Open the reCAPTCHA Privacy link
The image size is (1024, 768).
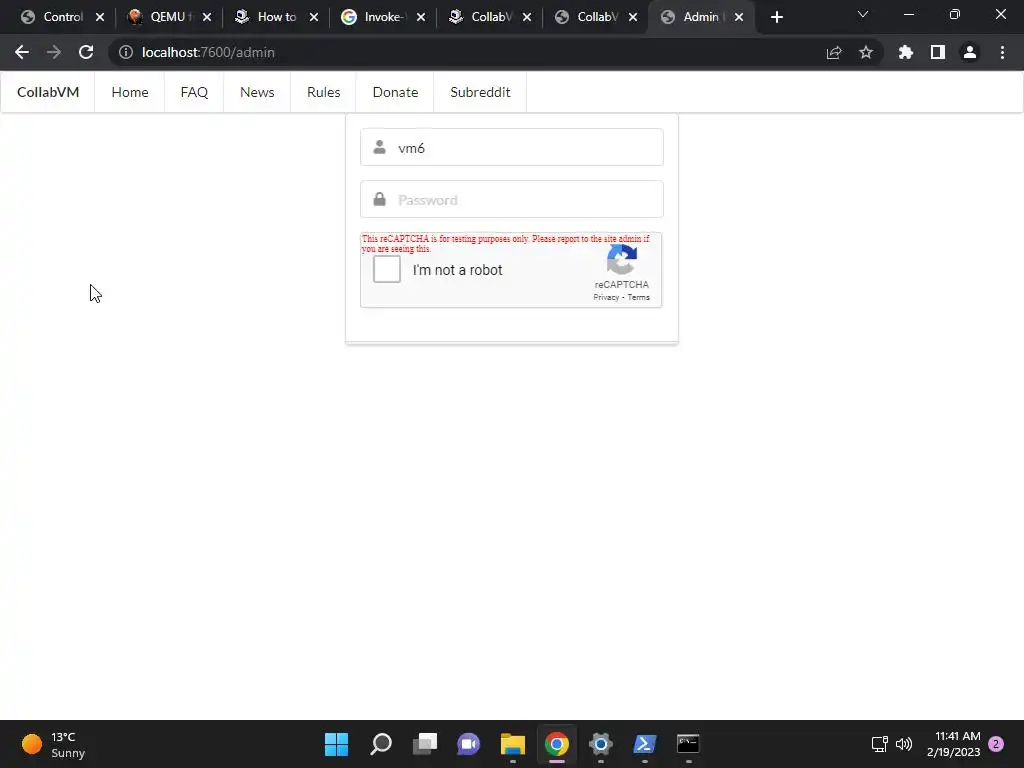pyautogui.click(x=606, y=297)
